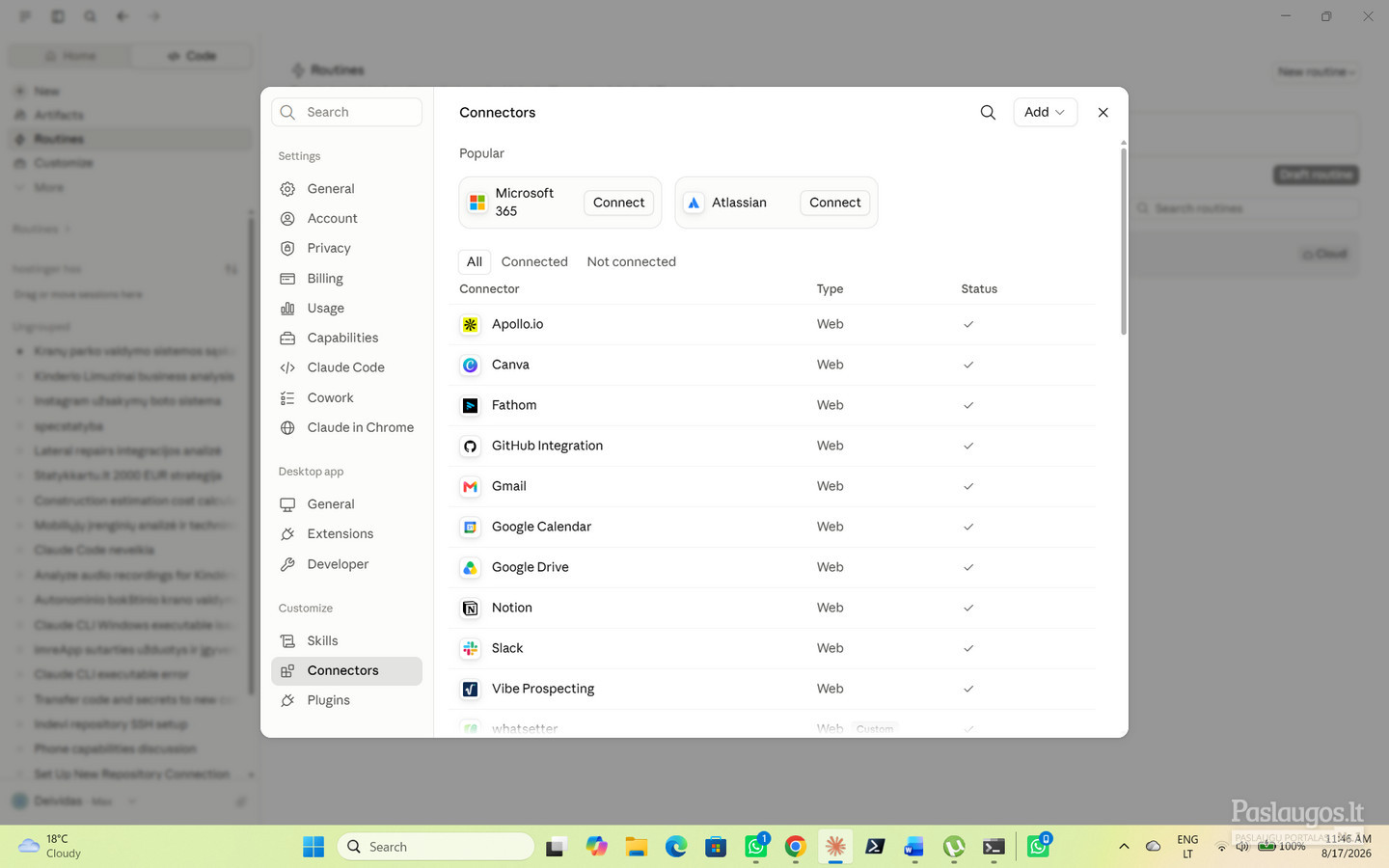Click the Claude Code brackets icon
The height and width of the screenshot is (868, 1389).
pyautogui.click(x=287, y=367)
